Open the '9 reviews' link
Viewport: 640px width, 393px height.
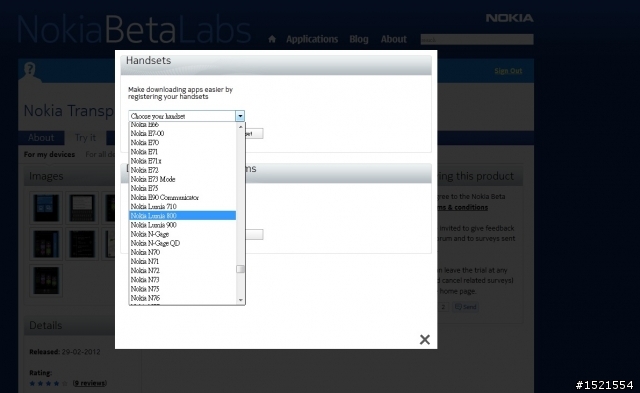[x=90, y=383]
